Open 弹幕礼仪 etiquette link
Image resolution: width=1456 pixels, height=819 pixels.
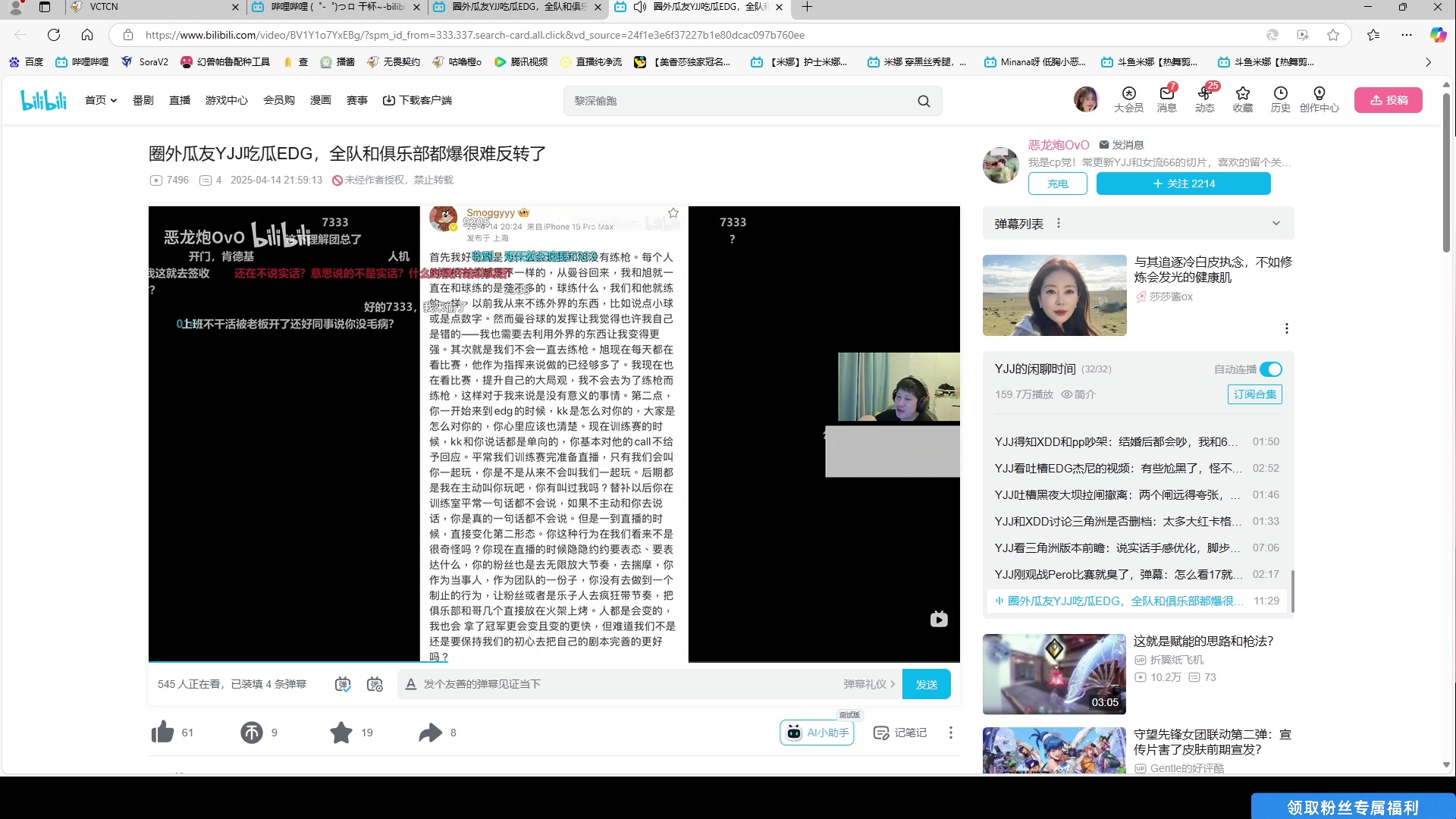[x=869, y=684]
